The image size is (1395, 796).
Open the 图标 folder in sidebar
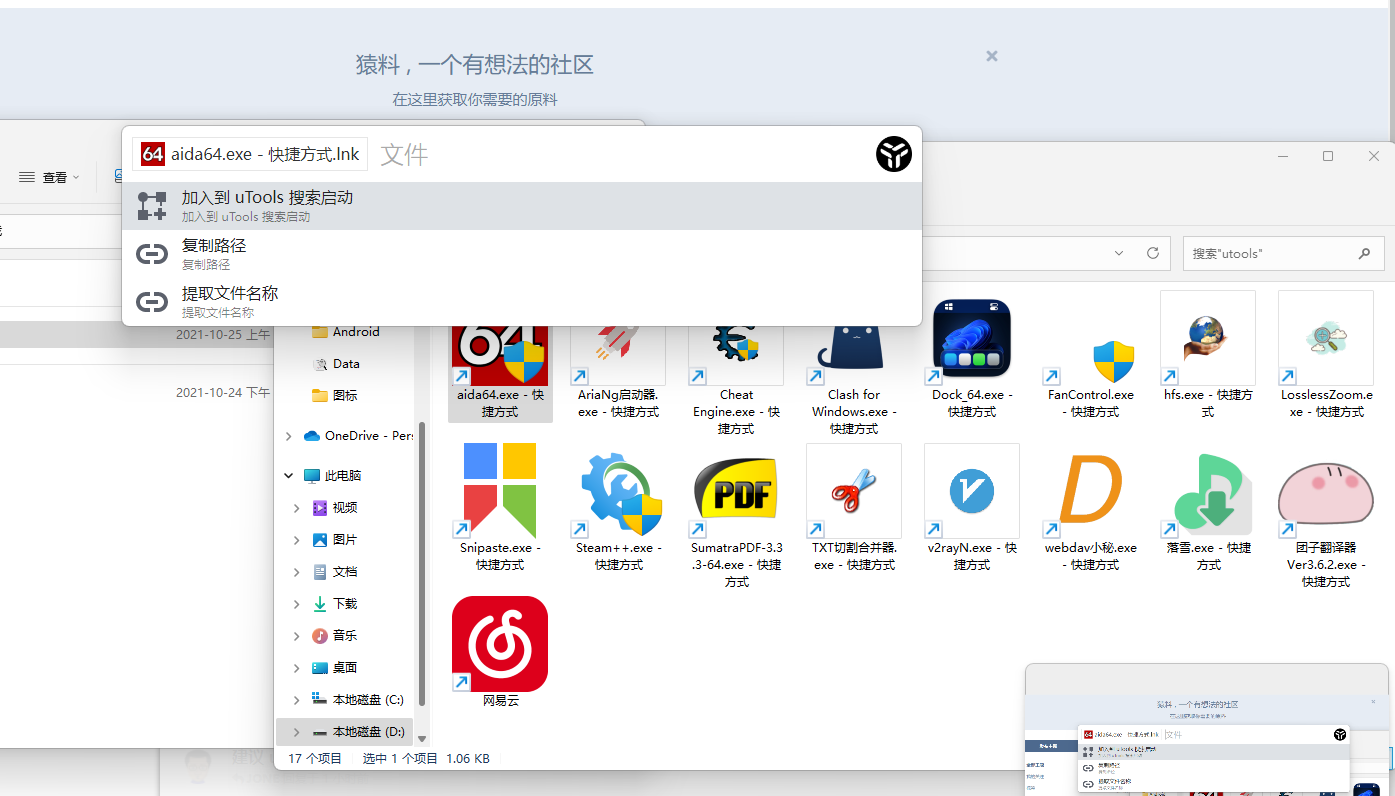click(x=334, y=396)
